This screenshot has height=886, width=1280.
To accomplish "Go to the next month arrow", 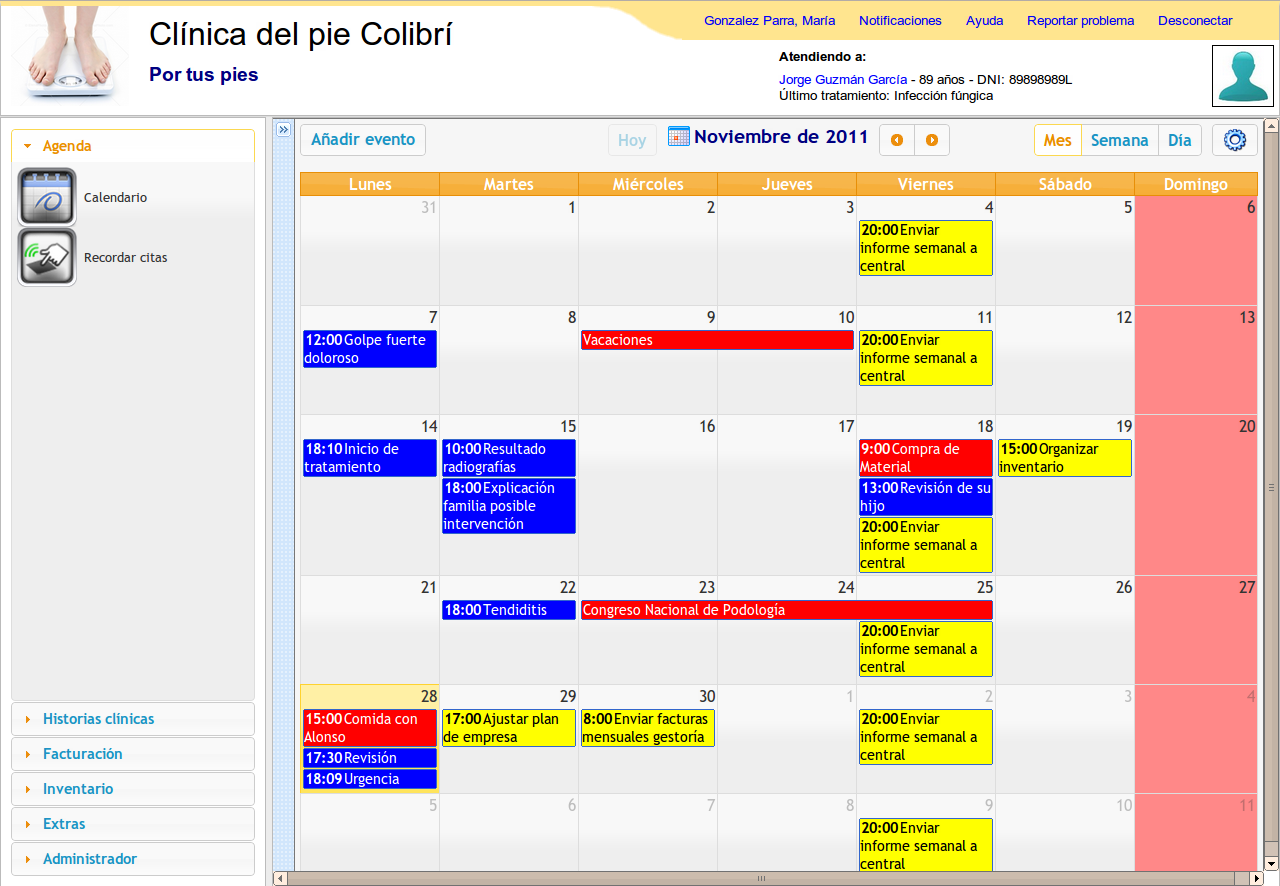I will 932,140.
